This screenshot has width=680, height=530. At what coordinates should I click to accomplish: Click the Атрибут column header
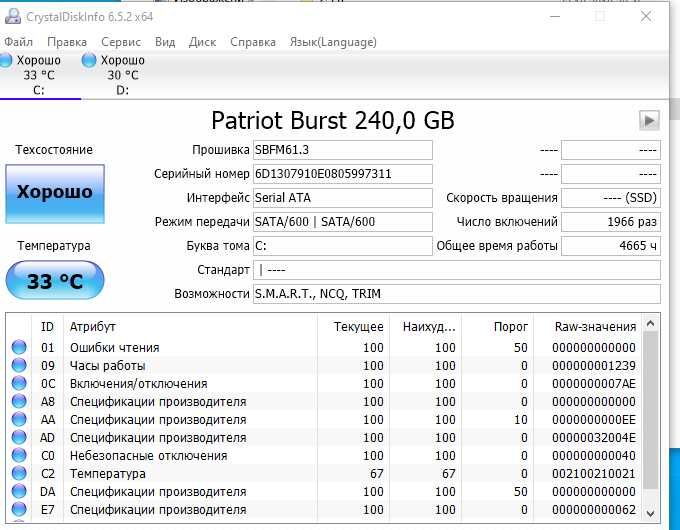[190, 327]
